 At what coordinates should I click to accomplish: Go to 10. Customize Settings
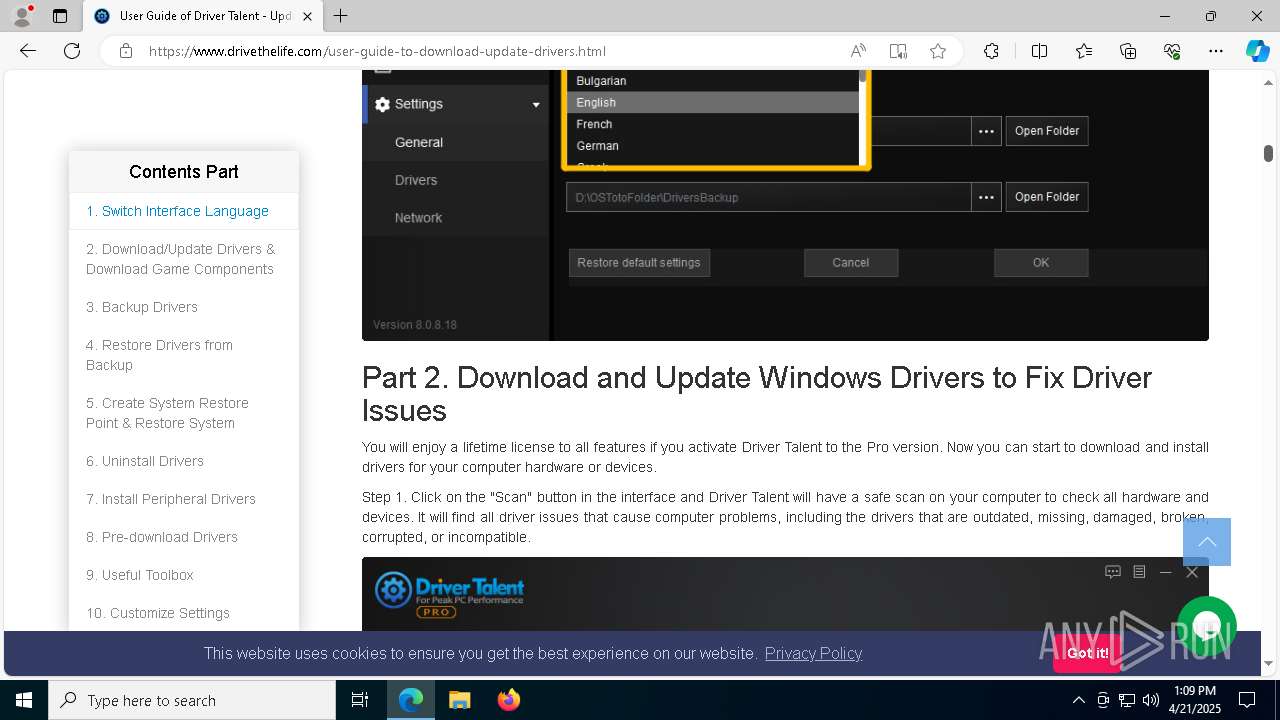(x=158, y=613)
